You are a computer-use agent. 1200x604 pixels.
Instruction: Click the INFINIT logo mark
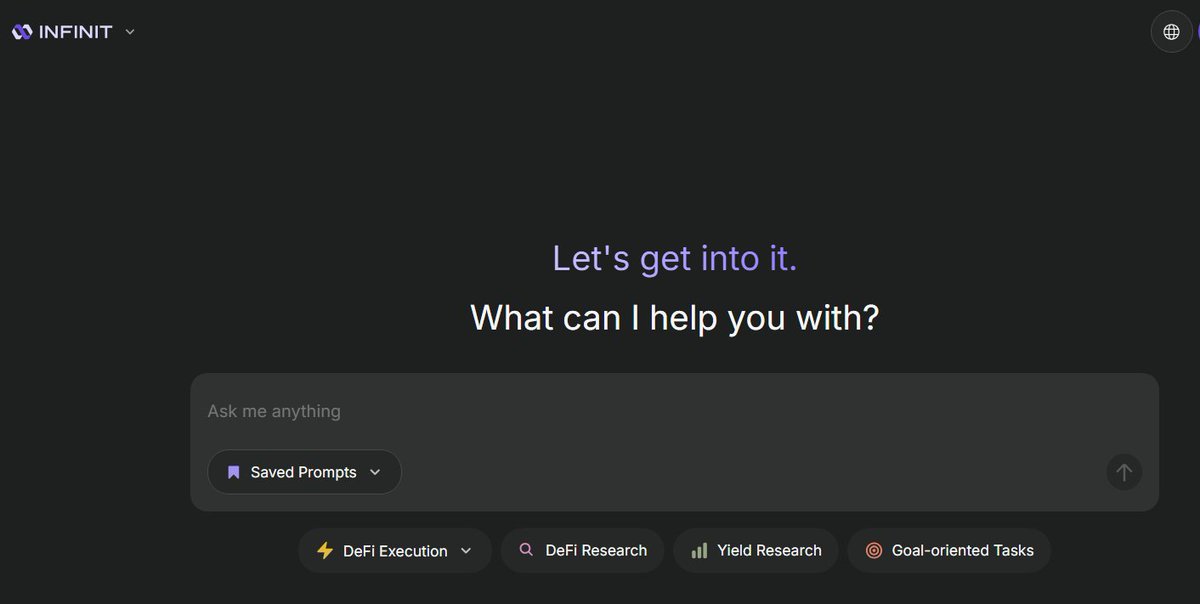tap(21, 30)
